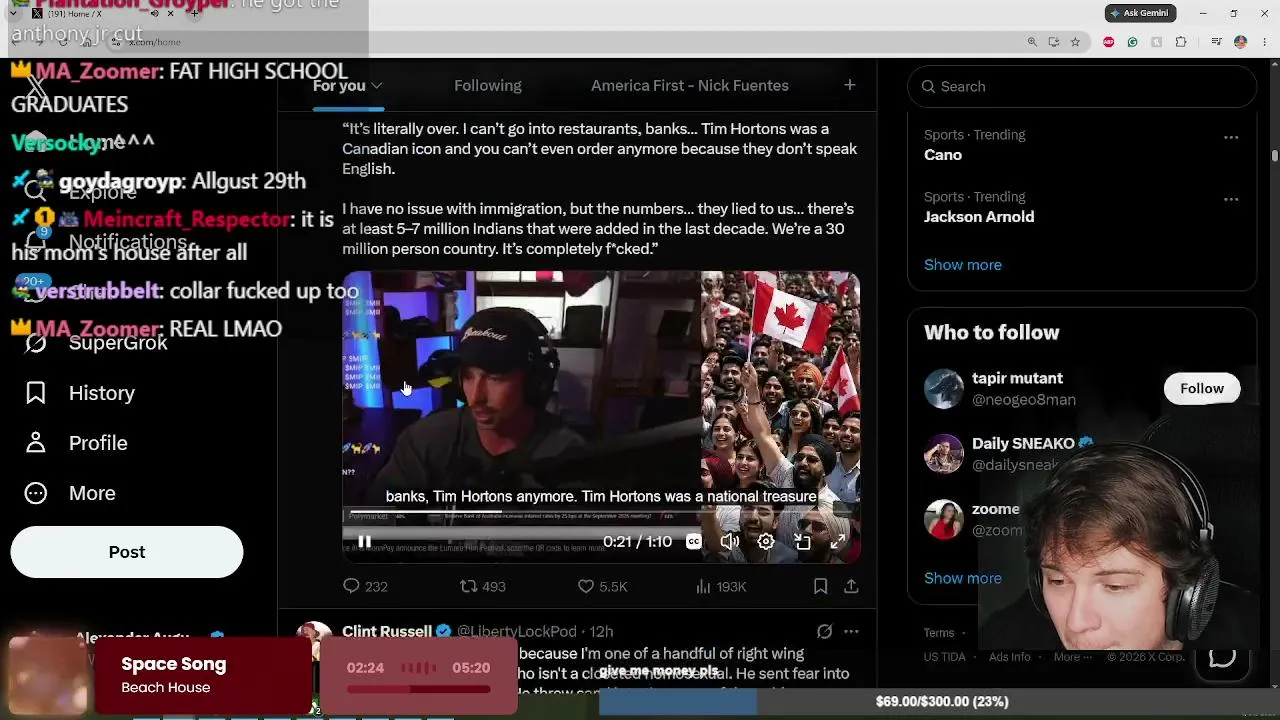Screen dimensions: 1280x720
Task: Open the Chrome profile avatar
Action: pos(1240,42)
